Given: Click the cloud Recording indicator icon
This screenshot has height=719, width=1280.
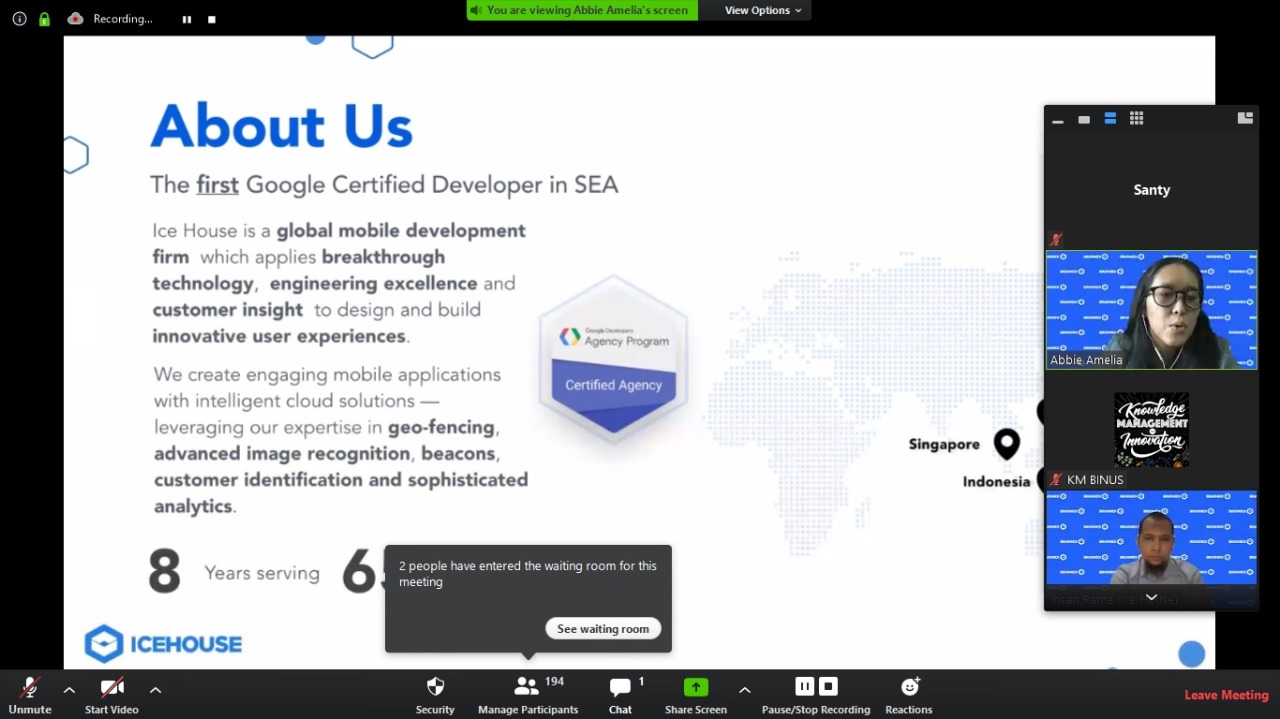Looking at the screenshot, I should coord(75,19).
